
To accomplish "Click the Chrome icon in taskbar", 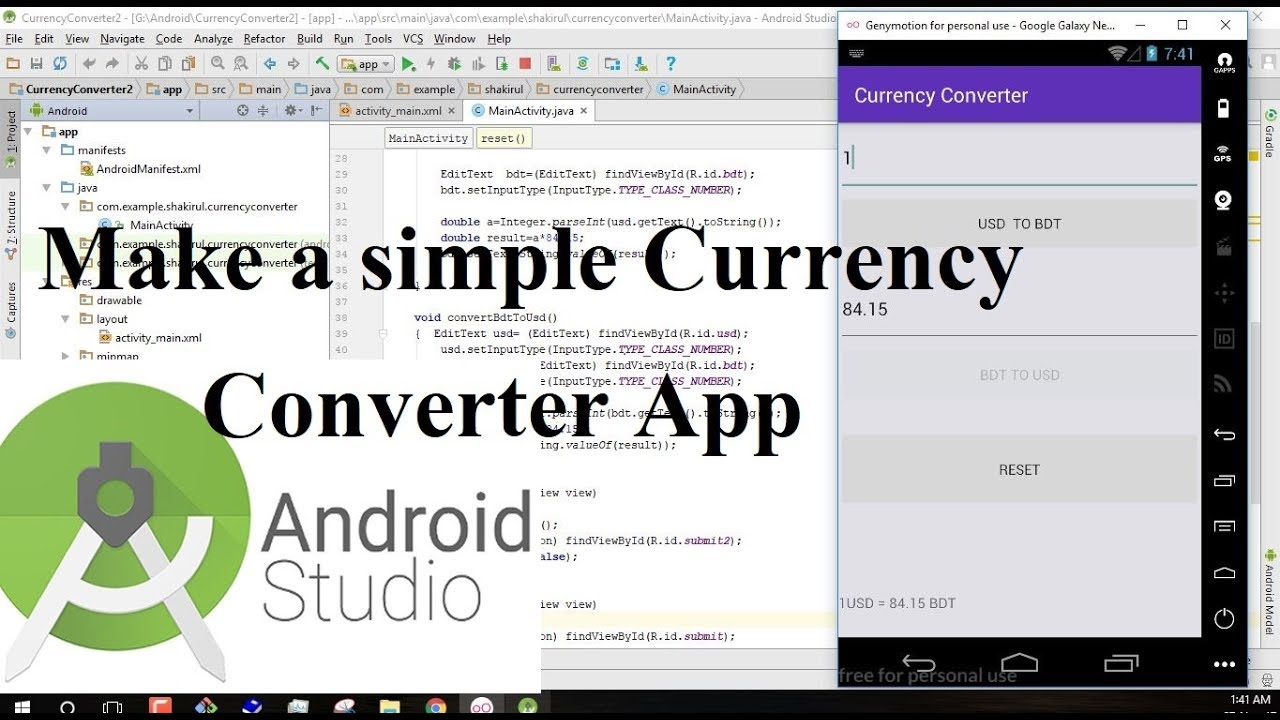I will click(x=435, y=707).
